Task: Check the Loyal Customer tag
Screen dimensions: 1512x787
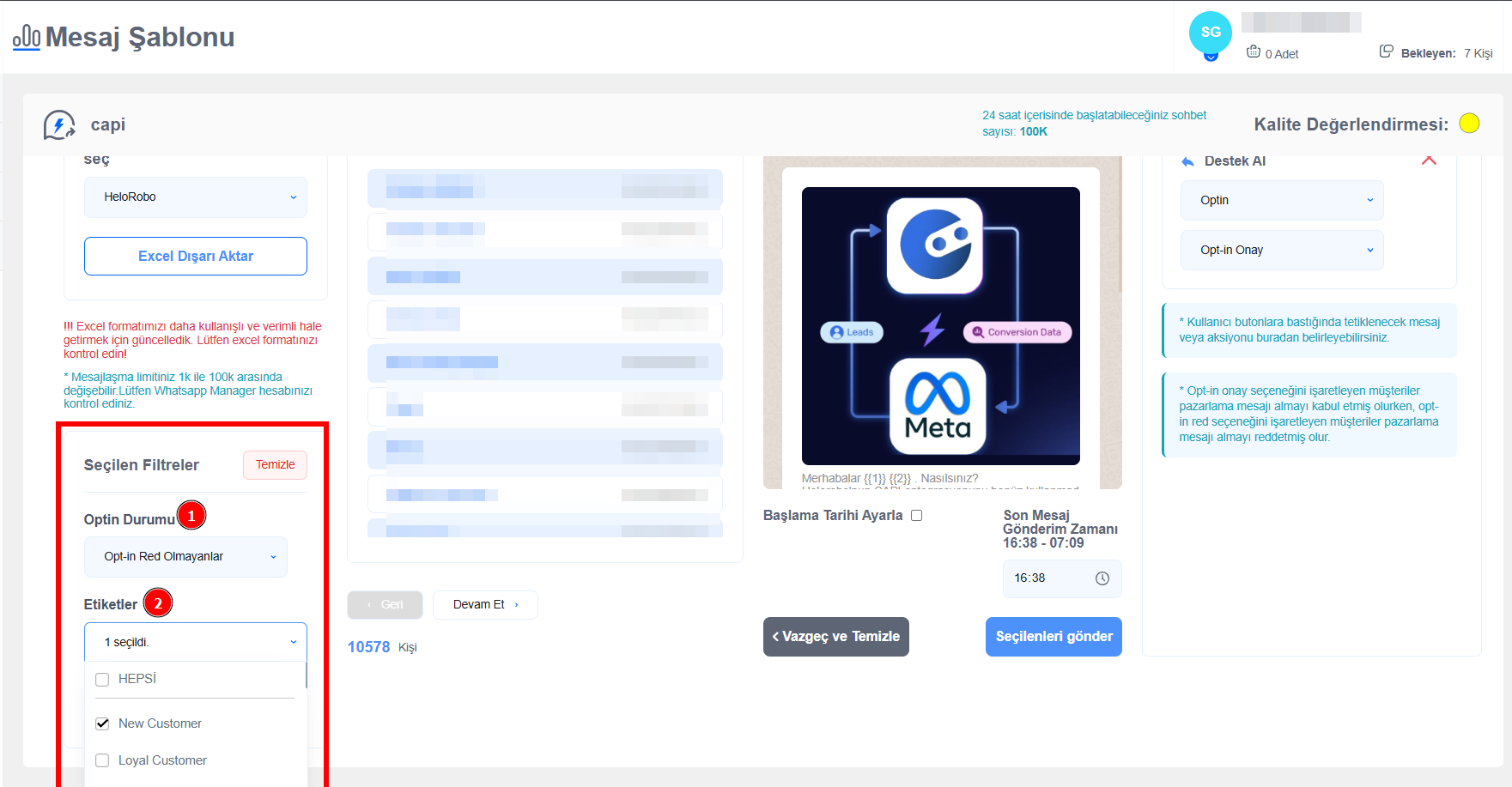Action: [x=102, y=760]
